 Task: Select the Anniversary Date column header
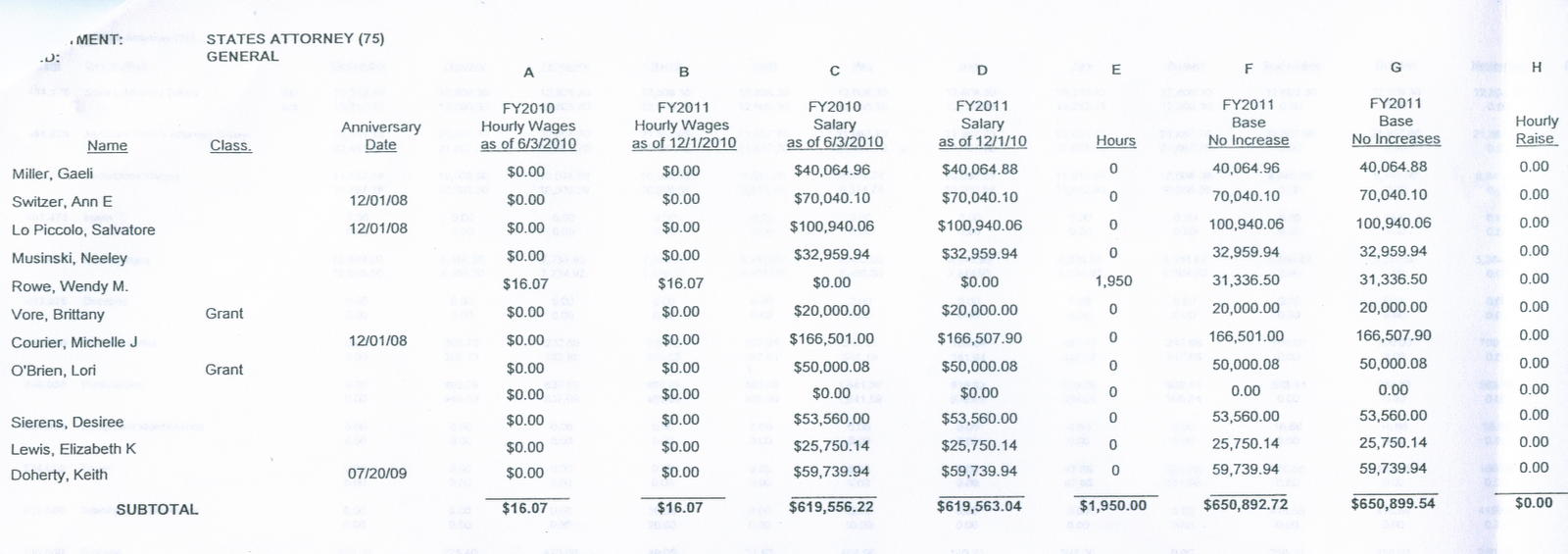380,135
